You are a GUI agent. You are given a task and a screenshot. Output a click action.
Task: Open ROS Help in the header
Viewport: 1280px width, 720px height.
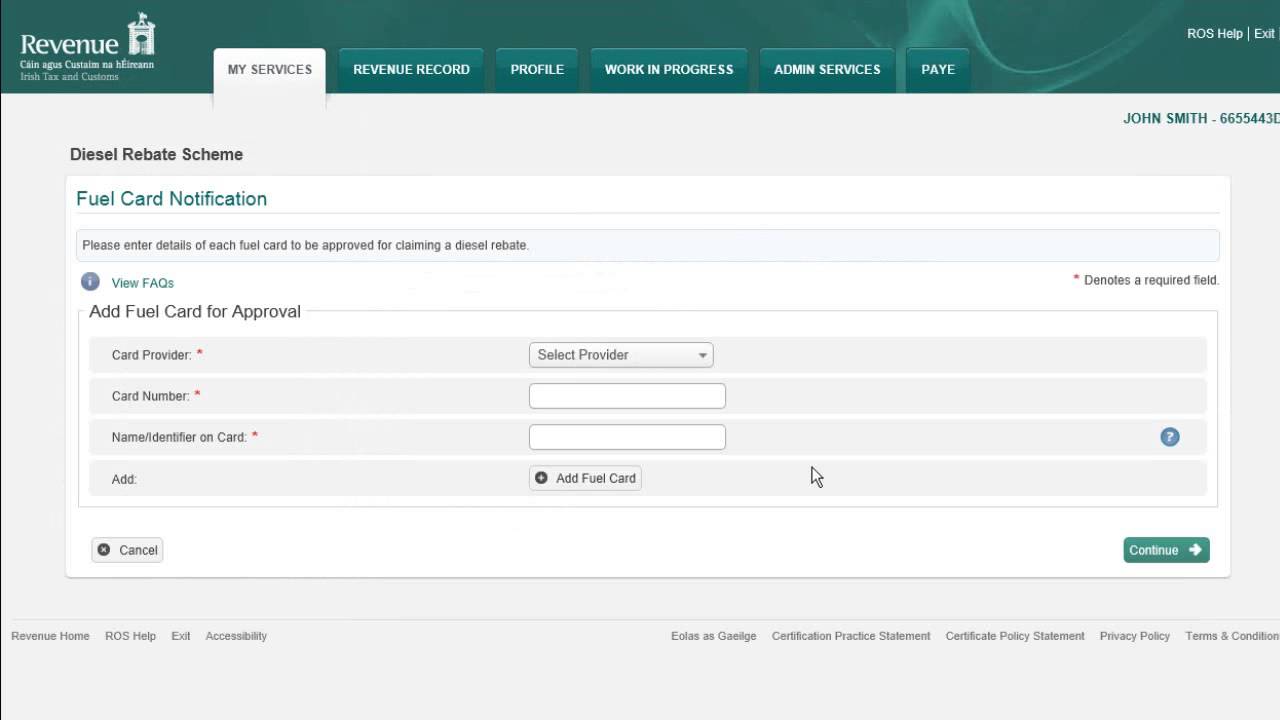click(1214, 34)
